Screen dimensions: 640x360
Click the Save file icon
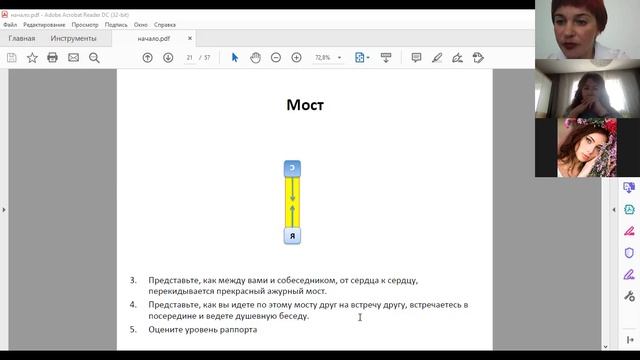(12, 58)
